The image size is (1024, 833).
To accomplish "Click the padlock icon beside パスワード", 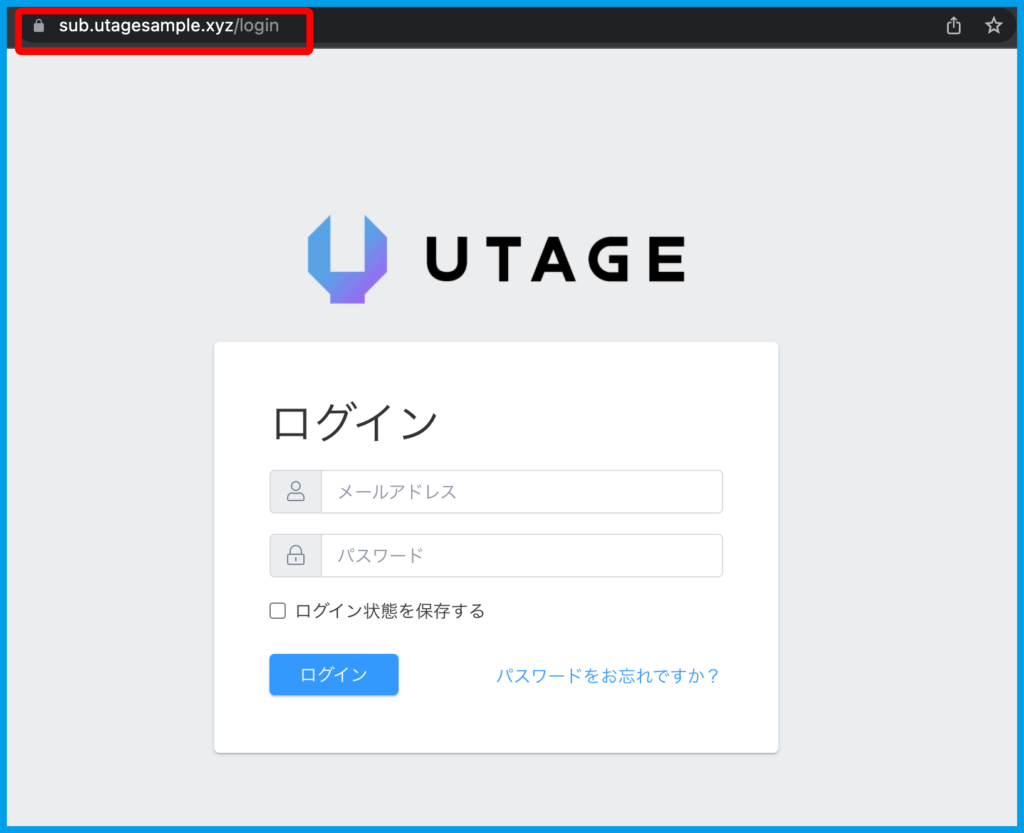I will 296,556.
